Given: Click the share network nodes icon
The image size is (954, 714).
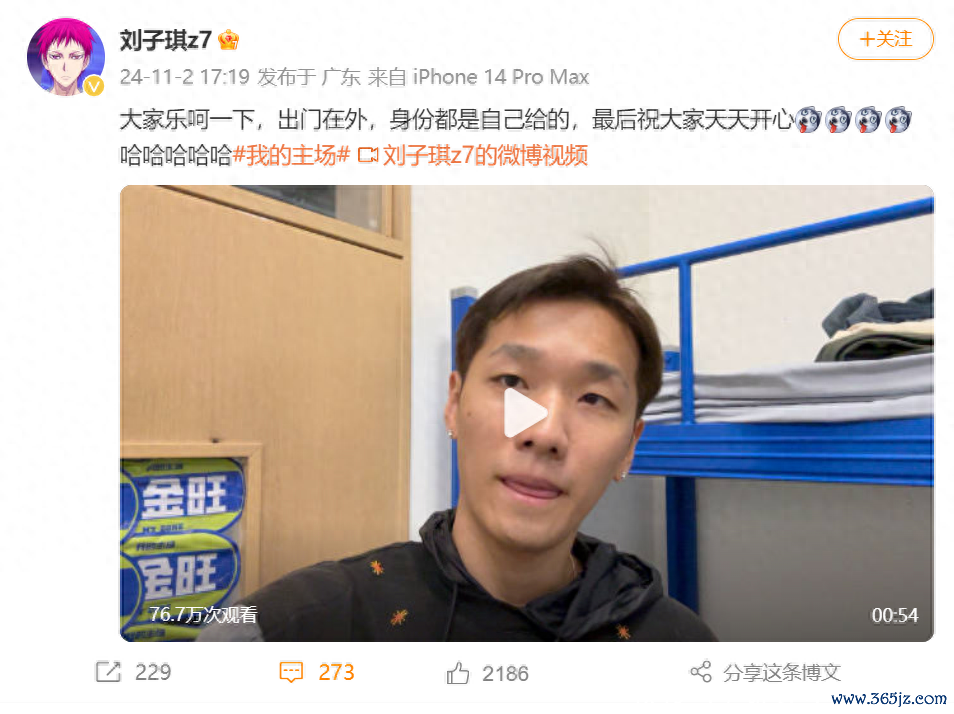Looking at the screenshot, I should [701, 671].
